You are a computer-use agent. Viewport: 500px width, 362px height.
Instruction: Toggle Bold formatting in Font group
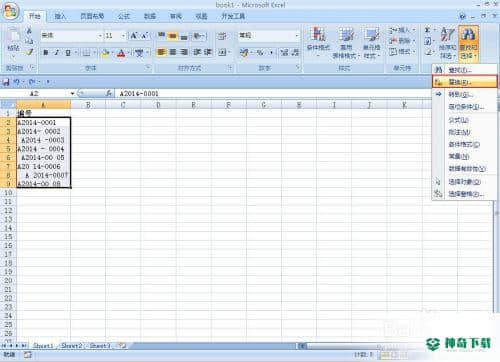tap(46, 53)
